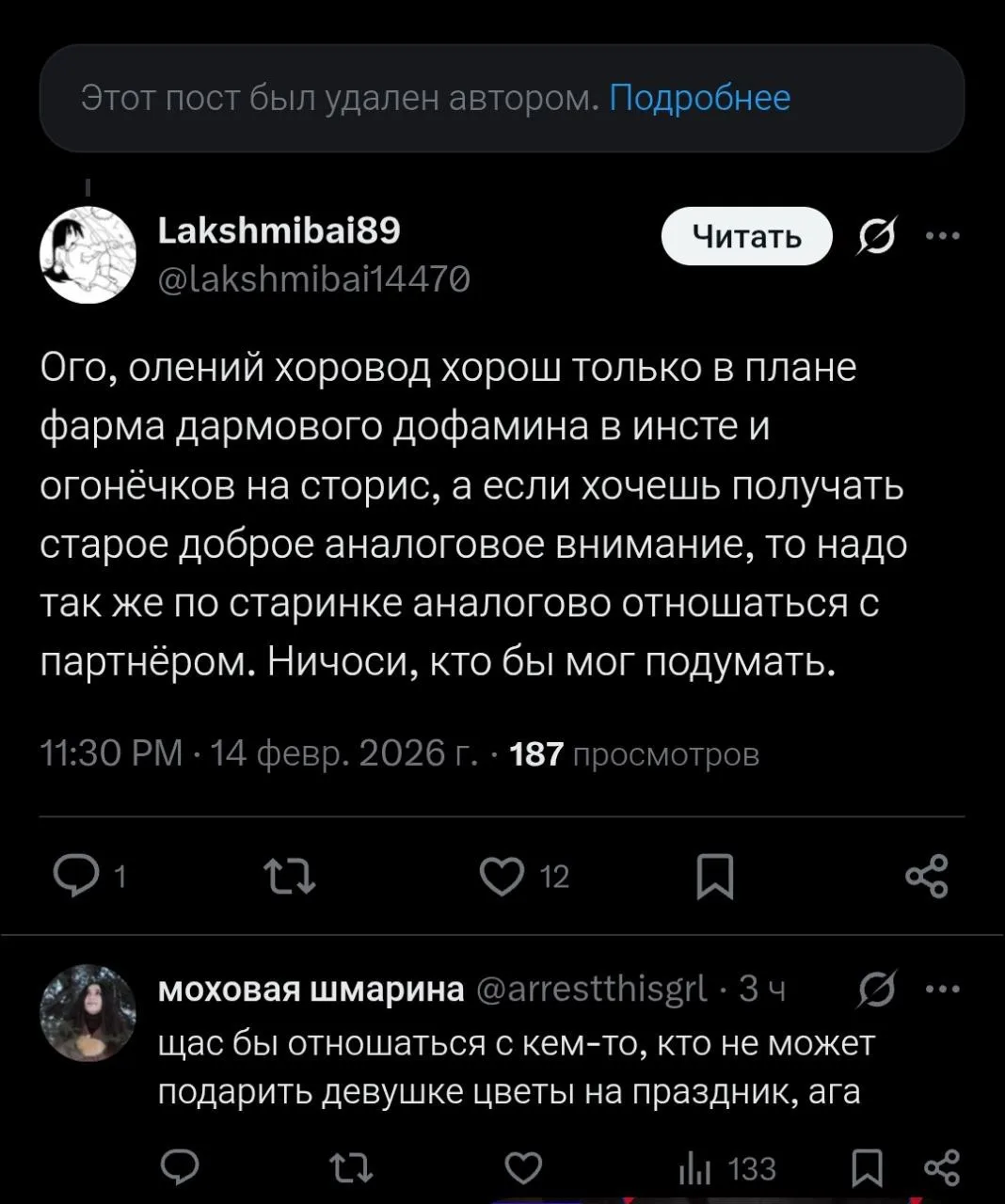View analytics showing 133 views on reply

tap(727, 1168)
